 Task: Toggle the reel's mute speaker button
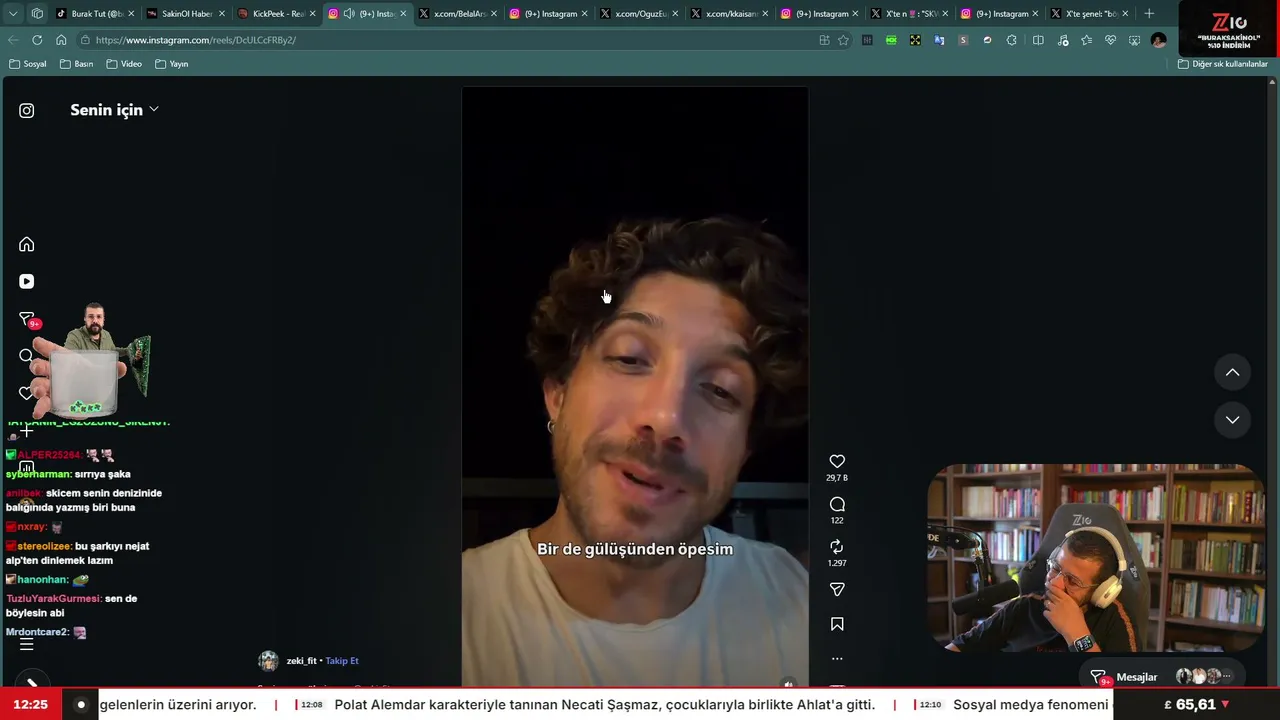(x=788, y=684)
